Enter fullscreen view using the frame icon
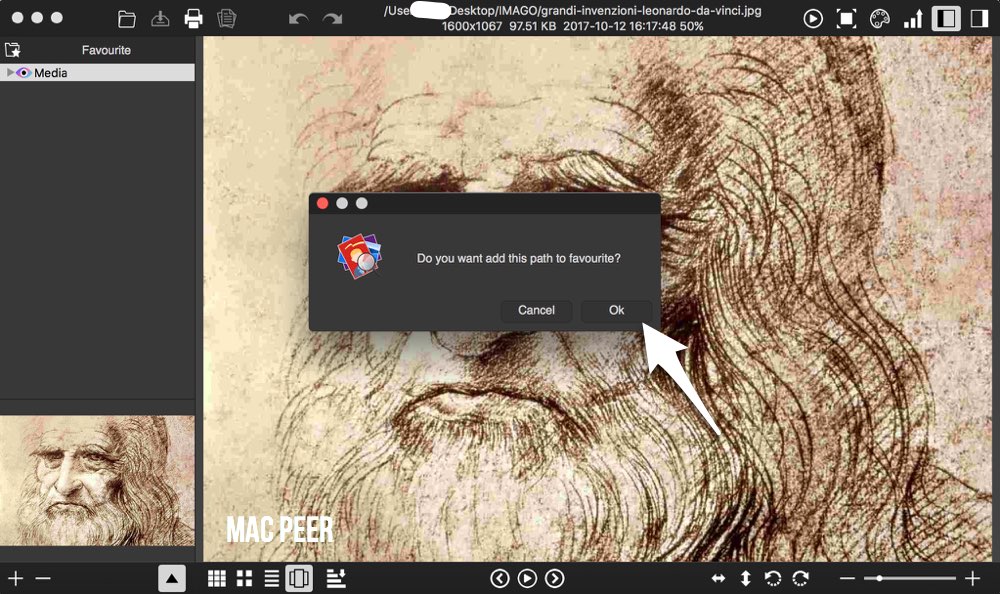The width and height of the screenshot is (1000, 594). click(846, 18)
